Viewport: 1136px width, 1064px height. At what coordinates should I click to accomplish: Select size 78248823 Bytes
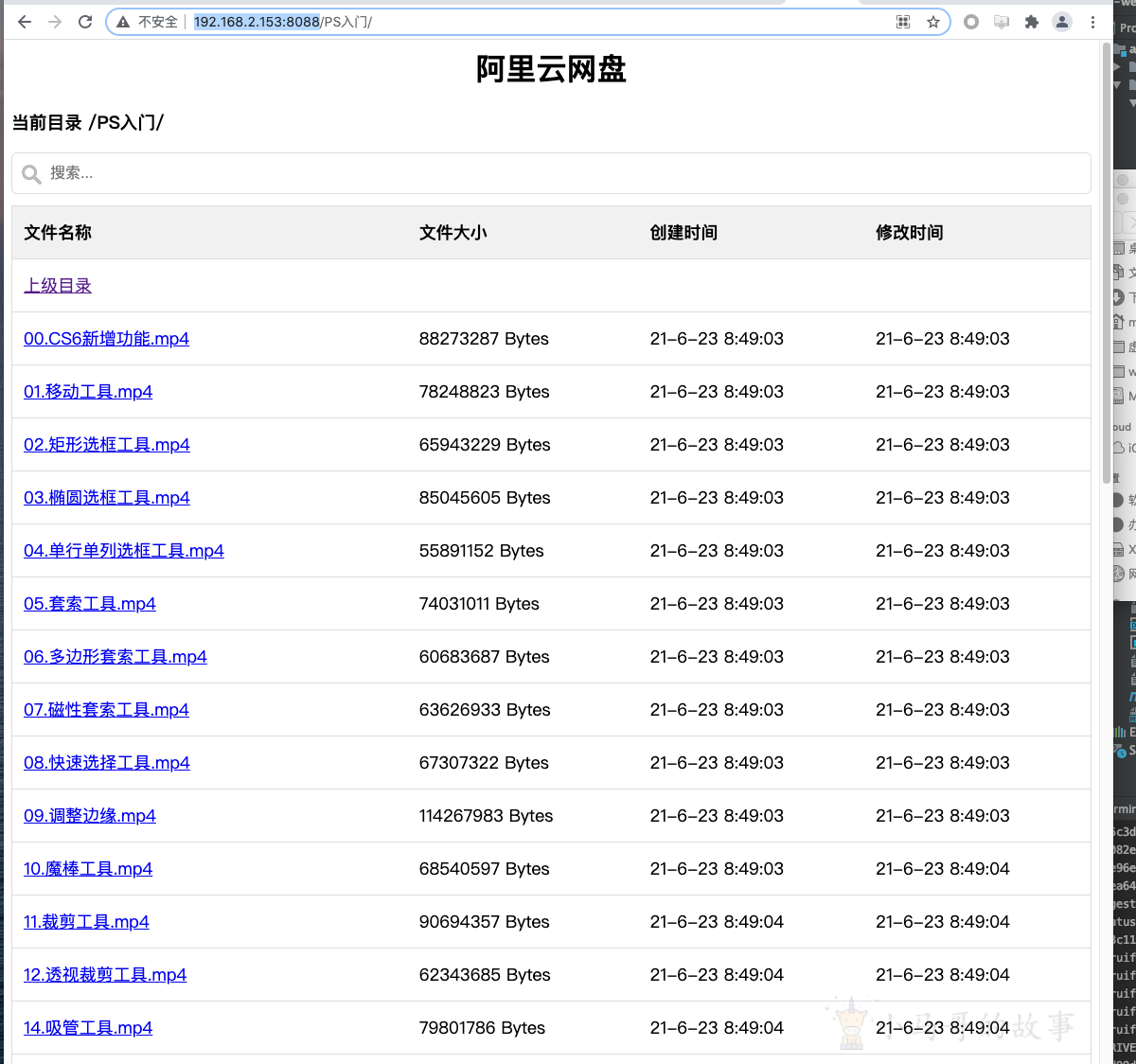click(x=485, y=392)
